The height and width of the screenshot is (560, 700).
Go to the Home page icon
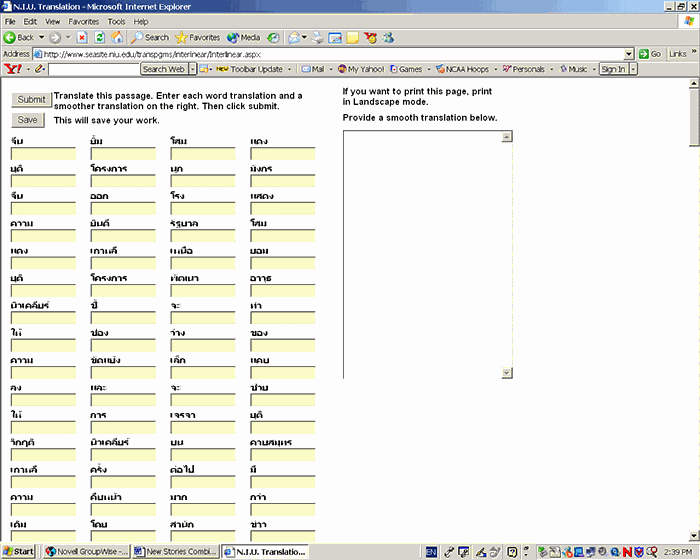[117, 38]
